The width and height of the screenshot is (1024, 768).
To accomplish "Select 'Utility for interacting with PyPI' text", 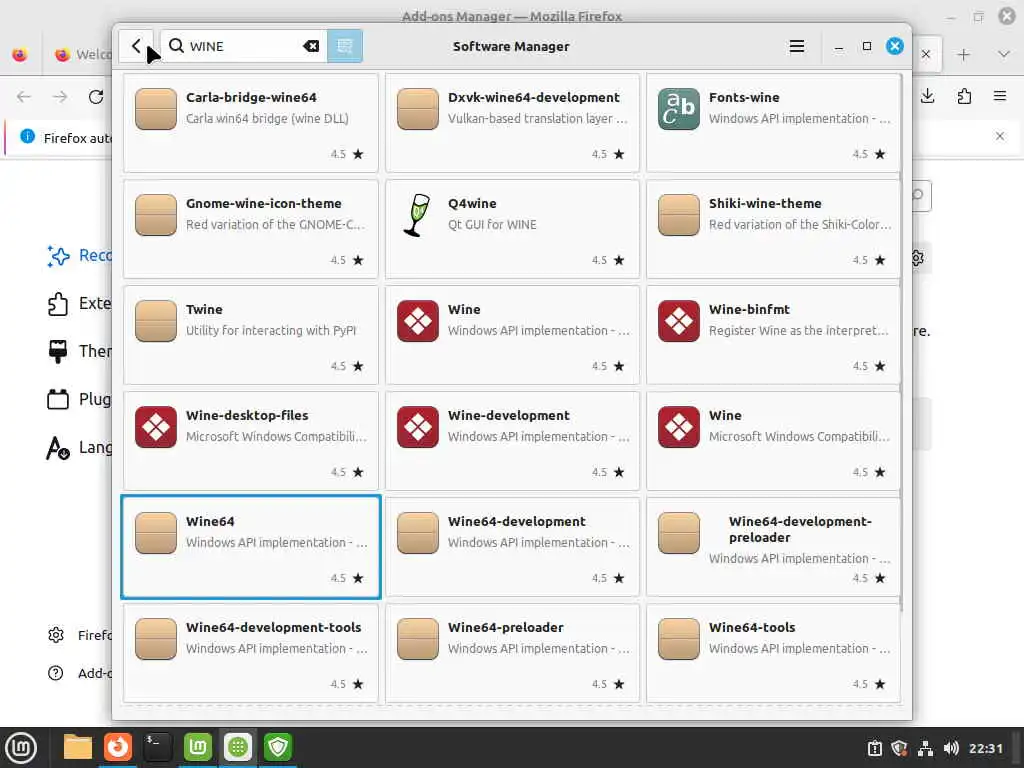I will [x=271, y=330].
